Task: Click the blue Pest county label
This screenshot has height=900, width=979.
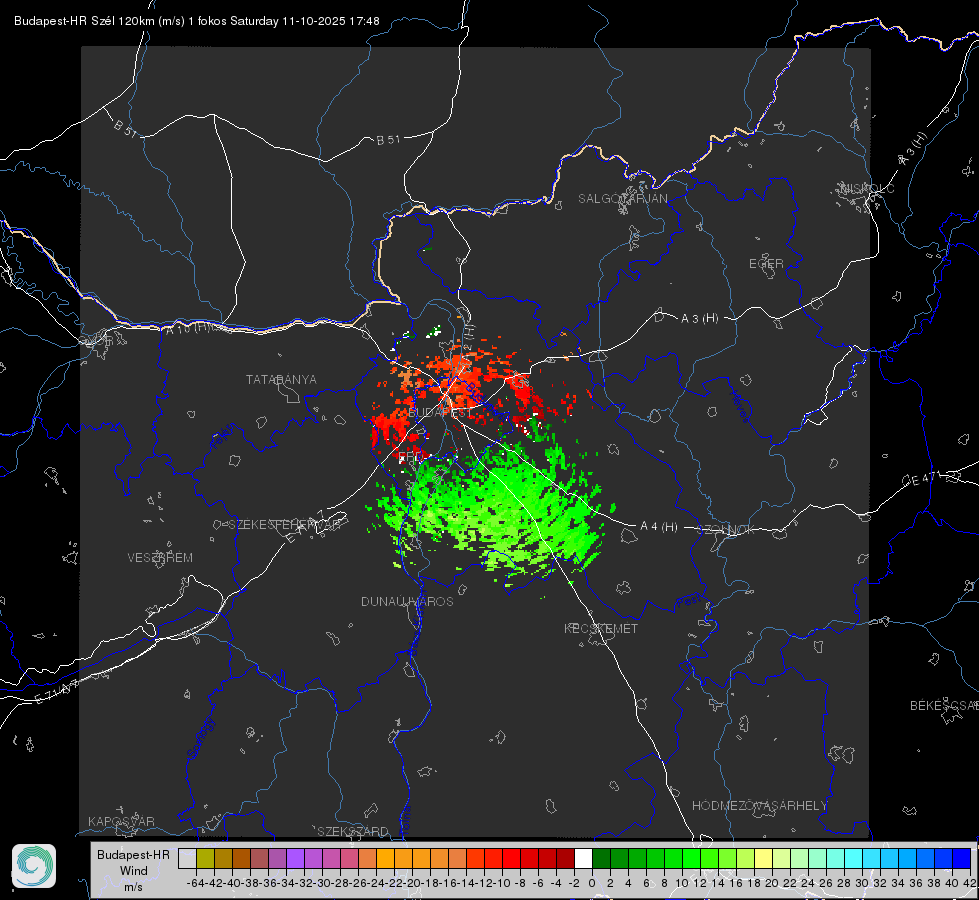Action: [689, 602]
